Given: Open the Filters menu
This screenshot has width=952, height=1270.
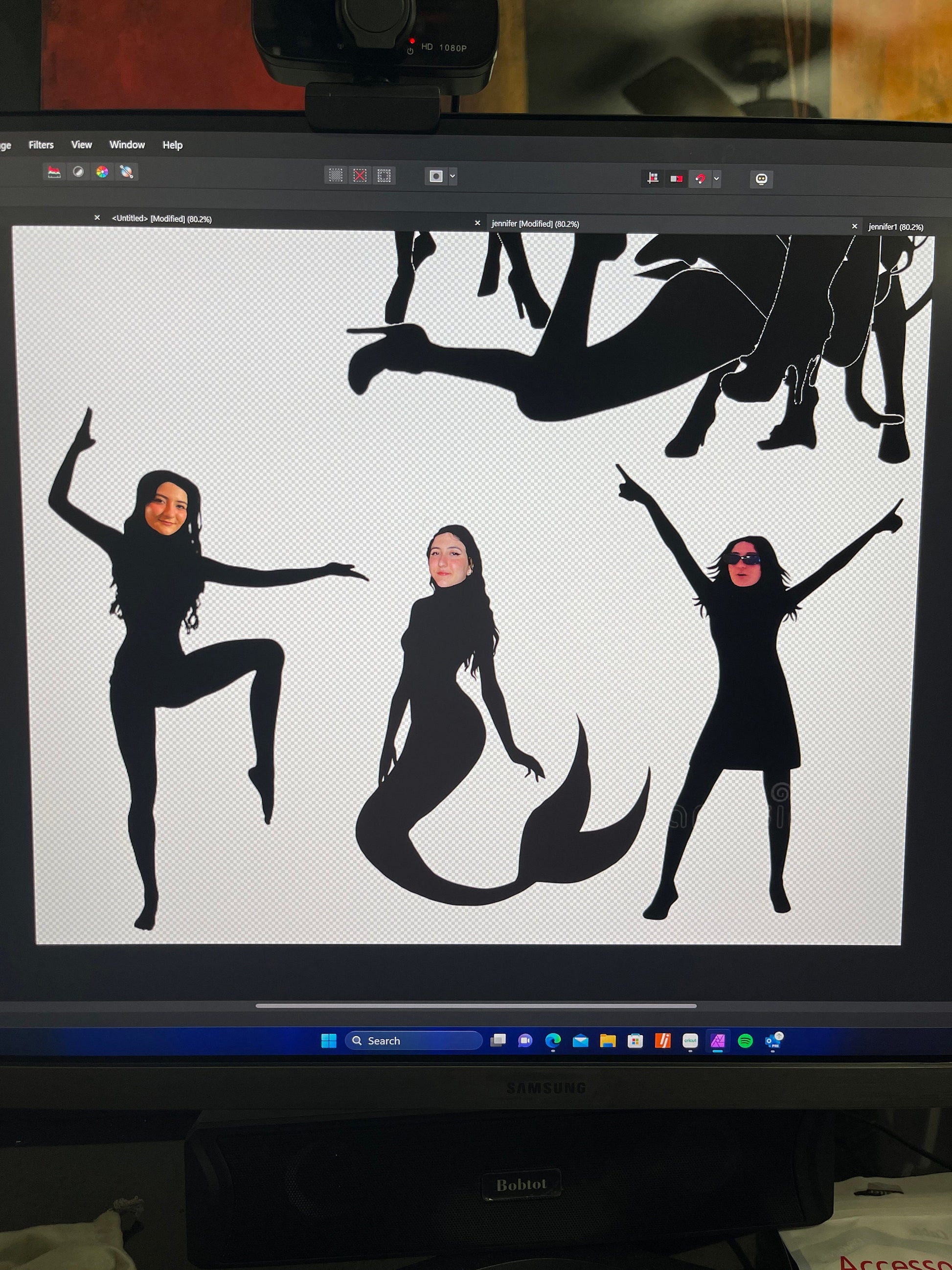Looking at the screenshot, I should [41, 145].
